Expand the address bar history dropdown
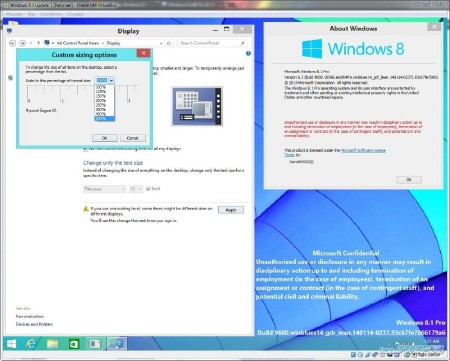Image resolution: width=450 pixels, height=361 pixels. [161, 43]
